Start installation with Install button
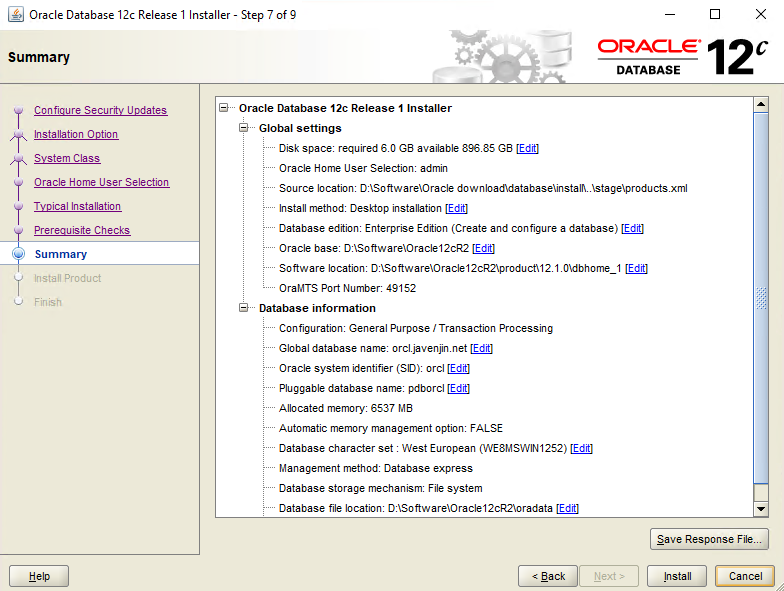This screenshot has width=784, height=591. [677, 576]
